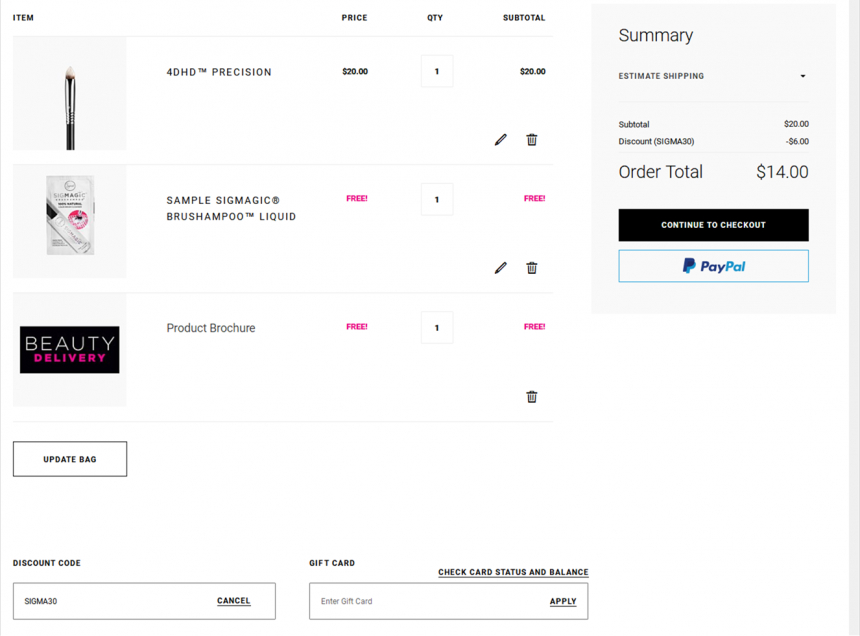Open Check Card Status and Balance link
The image size is (860, 636).
tap(513, 572)
